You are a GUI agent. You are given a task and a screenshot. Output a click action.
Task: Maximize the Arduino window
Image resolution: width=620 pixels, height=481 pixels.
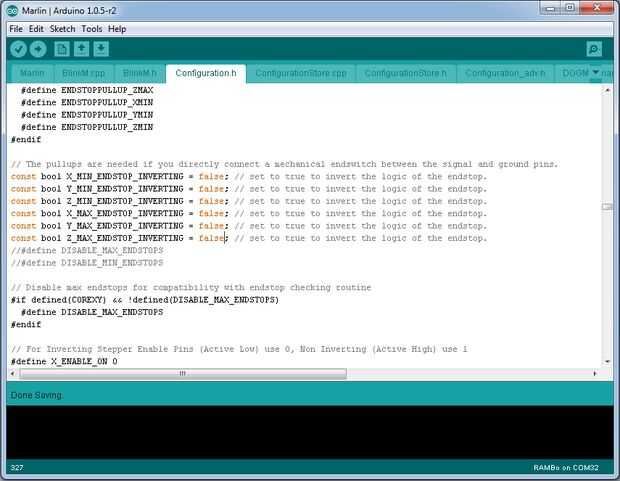(x=570, y=8)
